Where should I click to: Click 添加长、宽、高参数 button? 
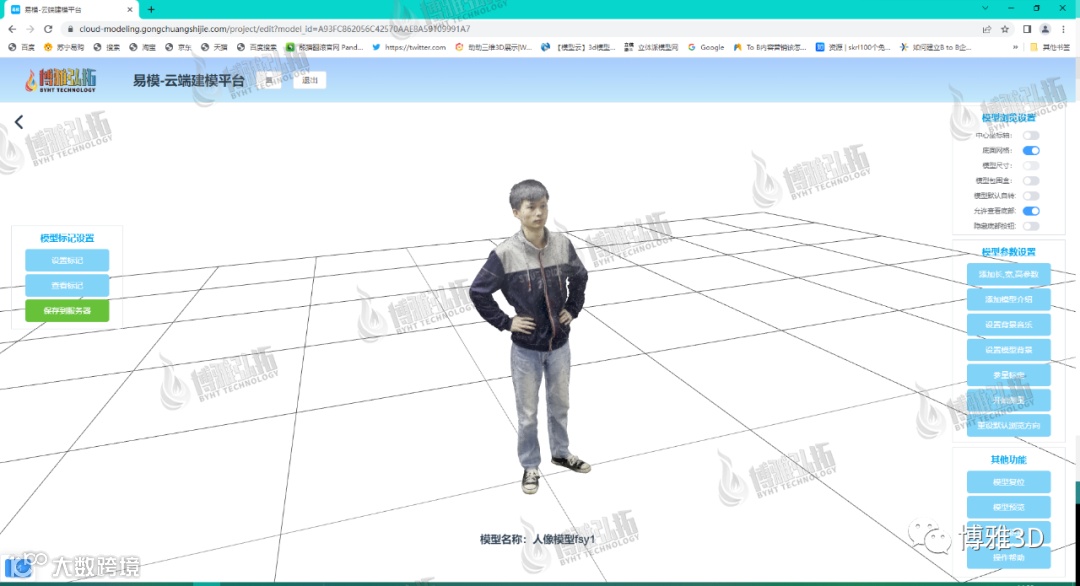[x=1008, y=274]
